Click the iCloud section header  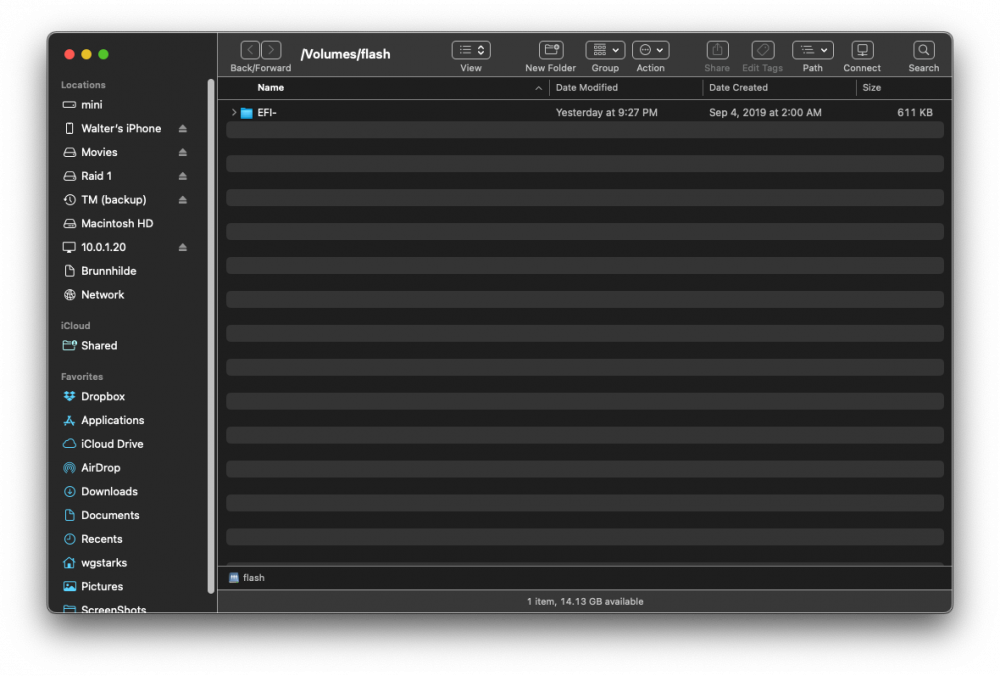click(75, 325)
